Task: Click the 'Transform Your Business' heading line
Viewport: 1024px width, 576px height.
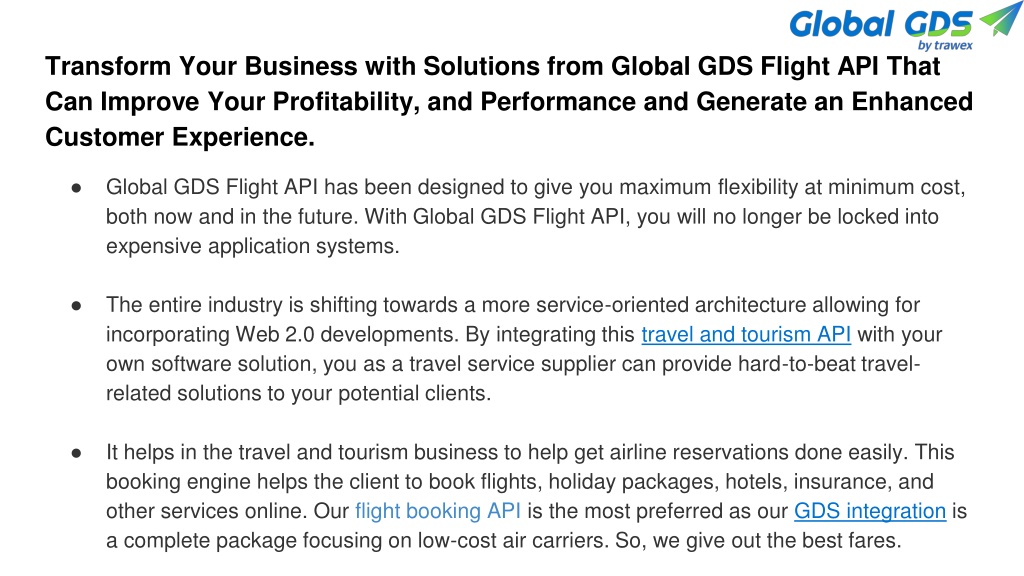Action: pyautogui.click(x=492, y=66)
